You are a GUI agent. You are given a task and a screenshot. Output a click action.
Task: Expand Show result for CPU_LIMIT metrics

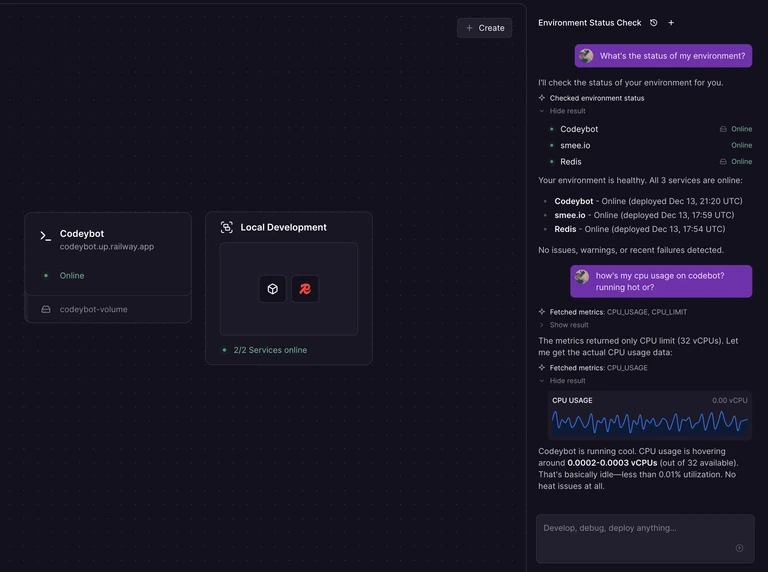click(x=564, y=325)
